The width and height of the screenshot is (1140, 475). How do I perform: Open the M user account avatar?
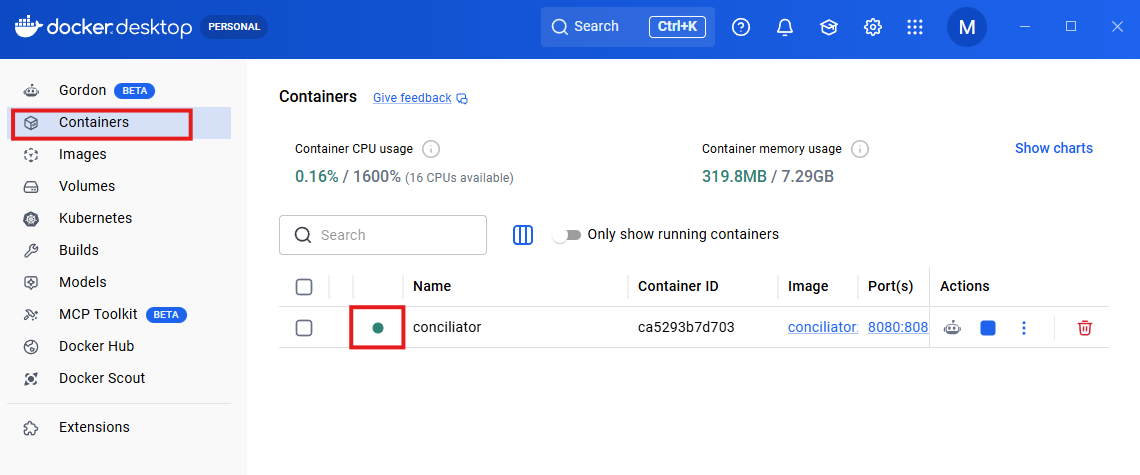[x=966, y=27]
